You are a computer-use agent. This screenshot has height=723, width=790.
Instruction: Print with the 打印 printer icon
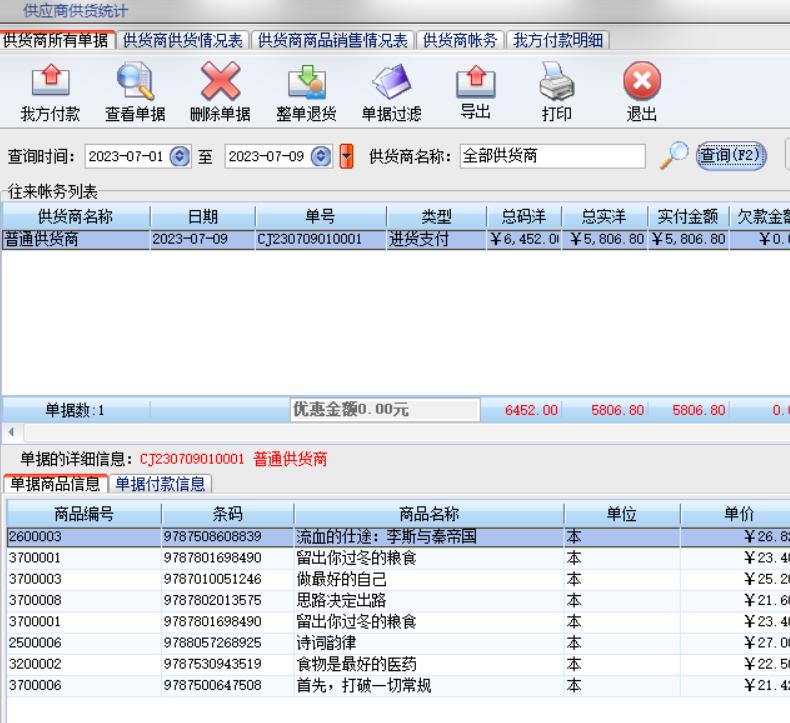point(556,81)
